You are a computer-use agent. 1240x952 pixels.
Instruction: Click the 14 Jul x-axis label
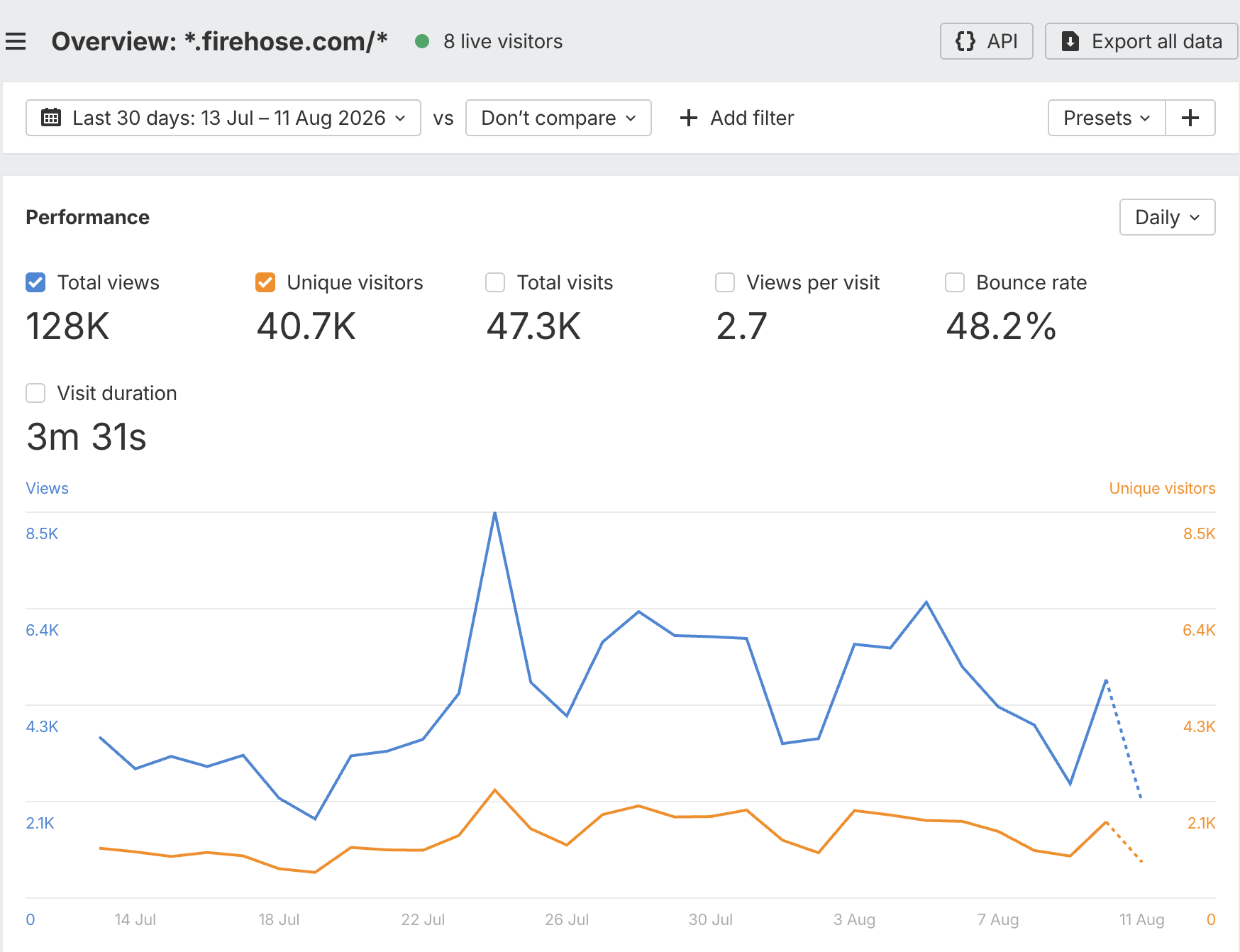tap(135, 919)
